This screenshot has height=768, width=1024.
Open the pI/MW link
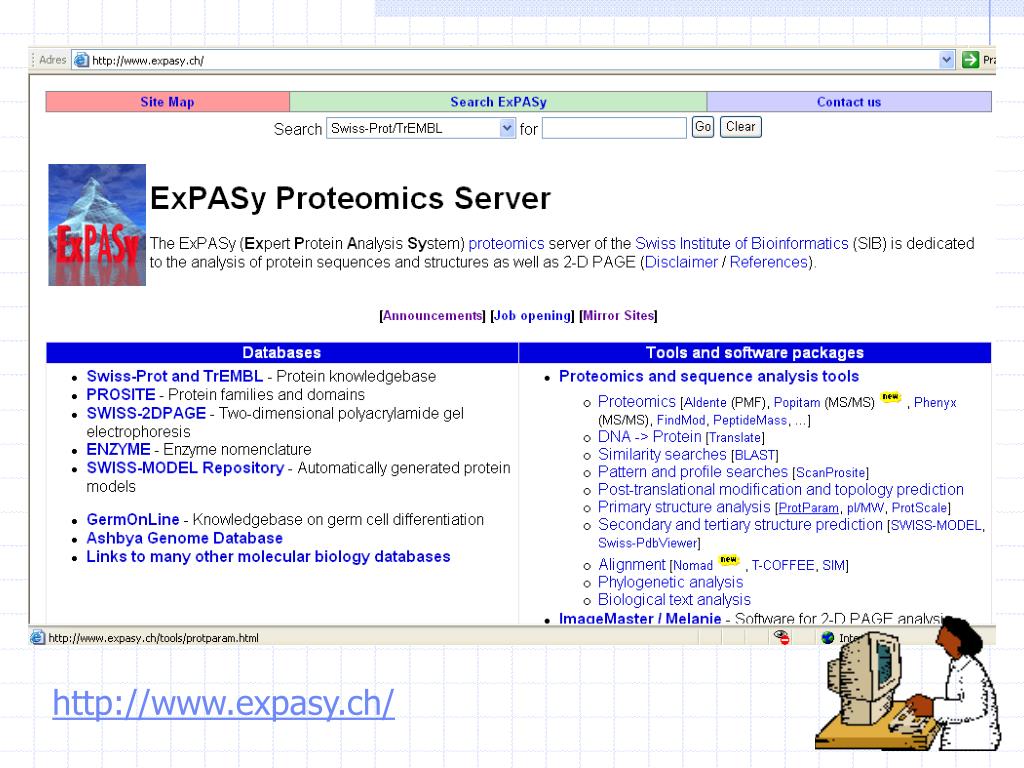865,508
